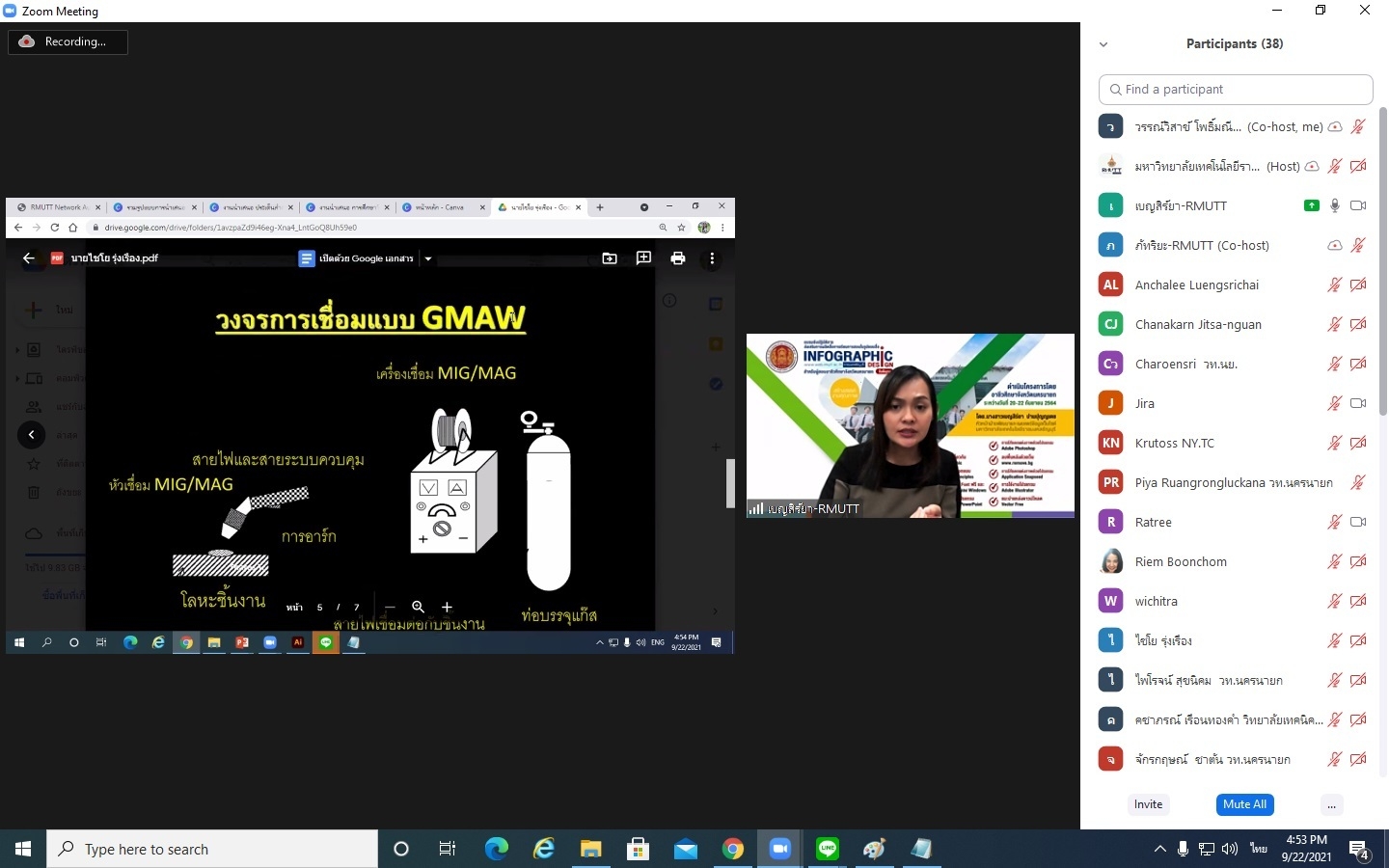The width and height of the screenshot is (1389, 868).
Task: Open File Explorer from taskbar
Action: [x=590, y=849]
